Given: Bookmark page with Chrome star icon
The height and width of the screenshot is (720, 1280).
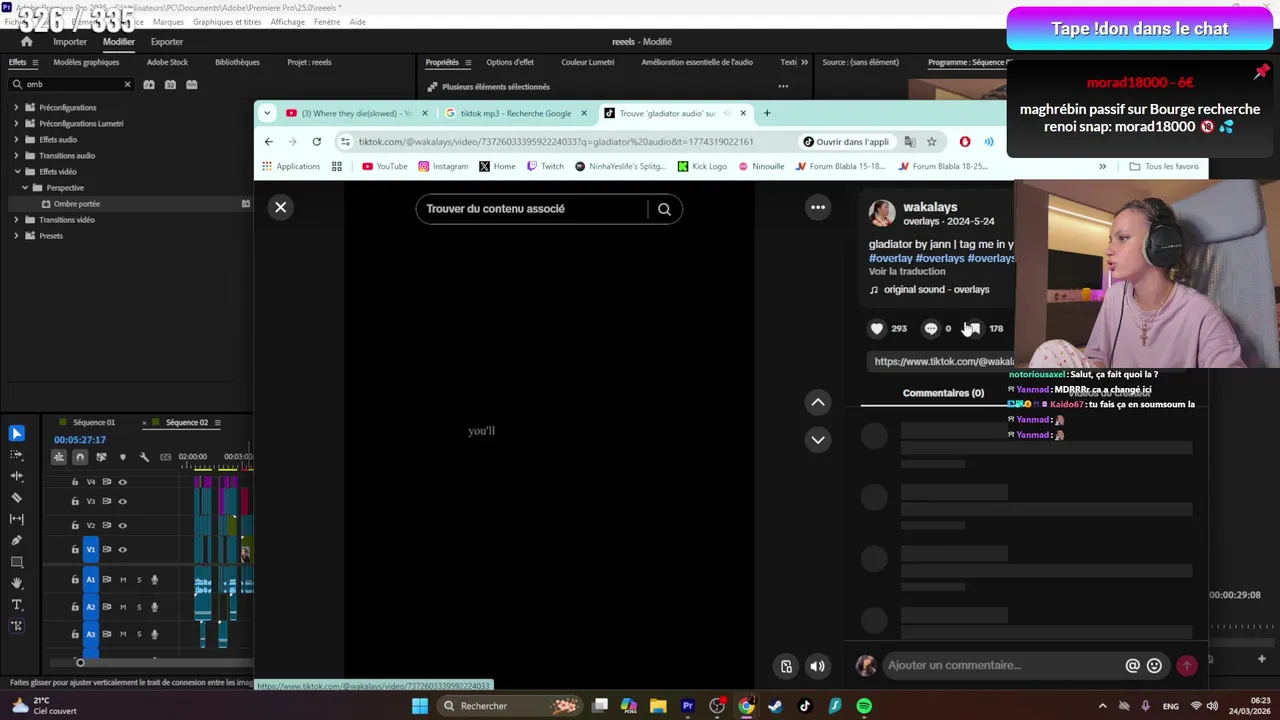Looking at the screenshot, I should [x=931, y=141].
